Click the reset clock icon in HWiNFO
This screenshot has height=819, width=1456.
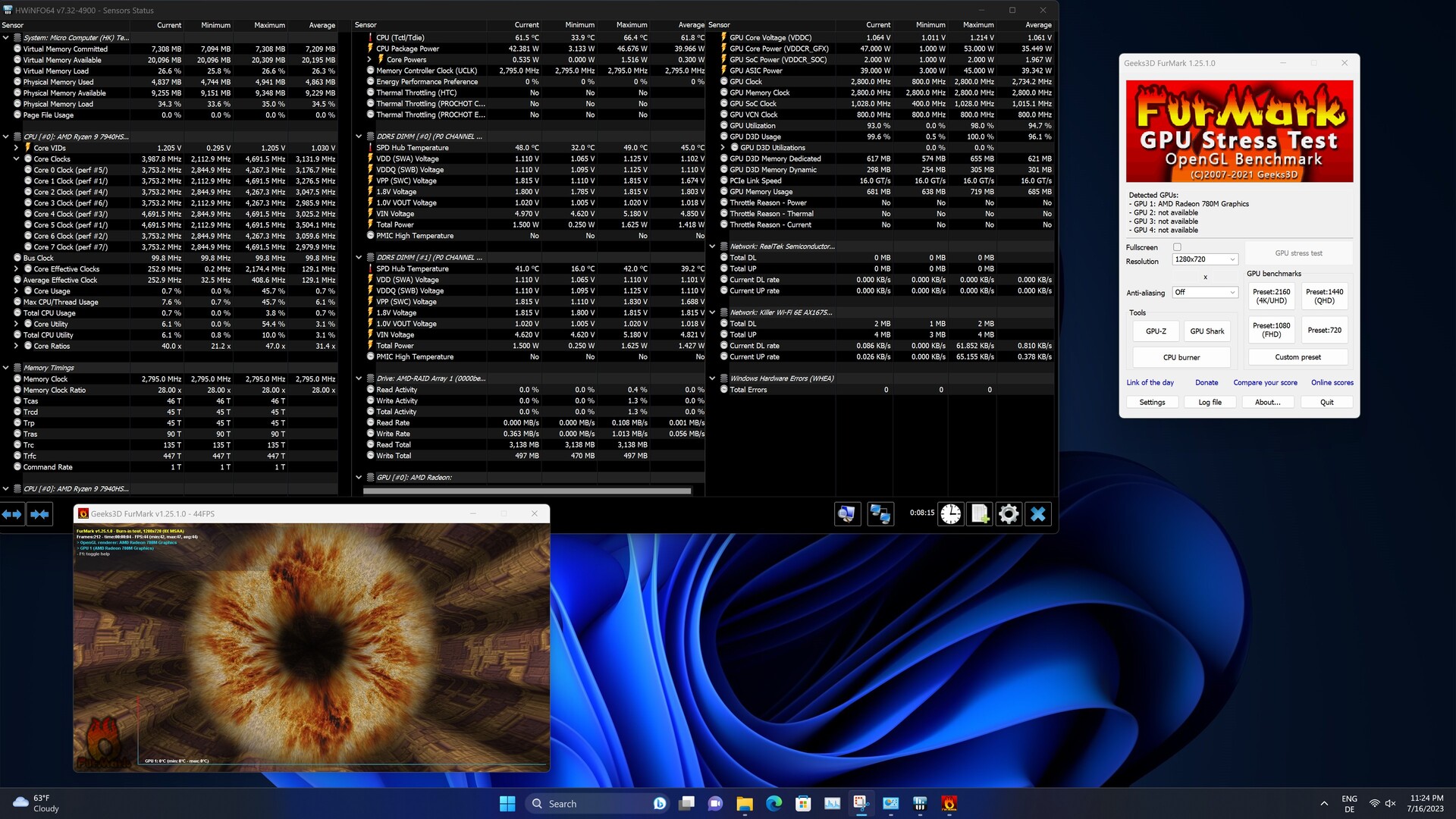[950, 514]
